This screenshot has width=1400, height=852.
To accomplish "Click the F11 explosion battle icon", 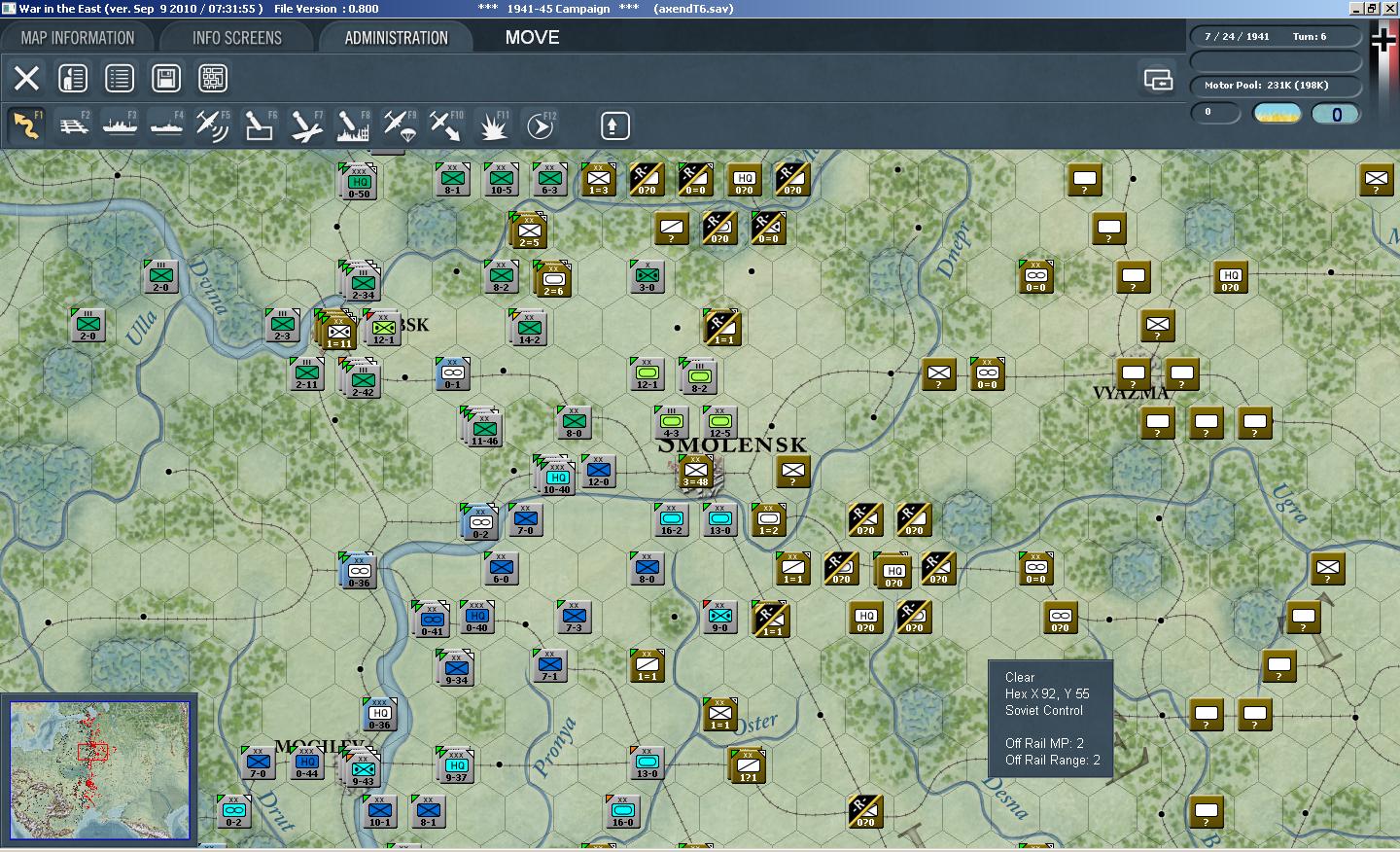I will tap(493, 125).
